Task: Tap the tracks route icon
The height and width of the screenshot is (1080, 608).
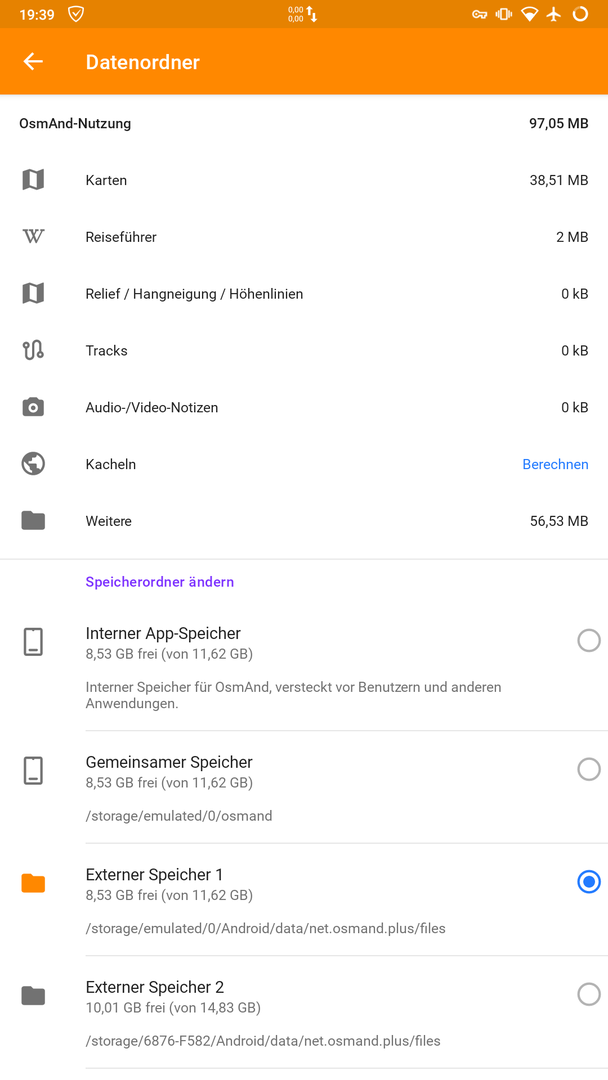Action: pyautogui.click(x=33, y=351)
